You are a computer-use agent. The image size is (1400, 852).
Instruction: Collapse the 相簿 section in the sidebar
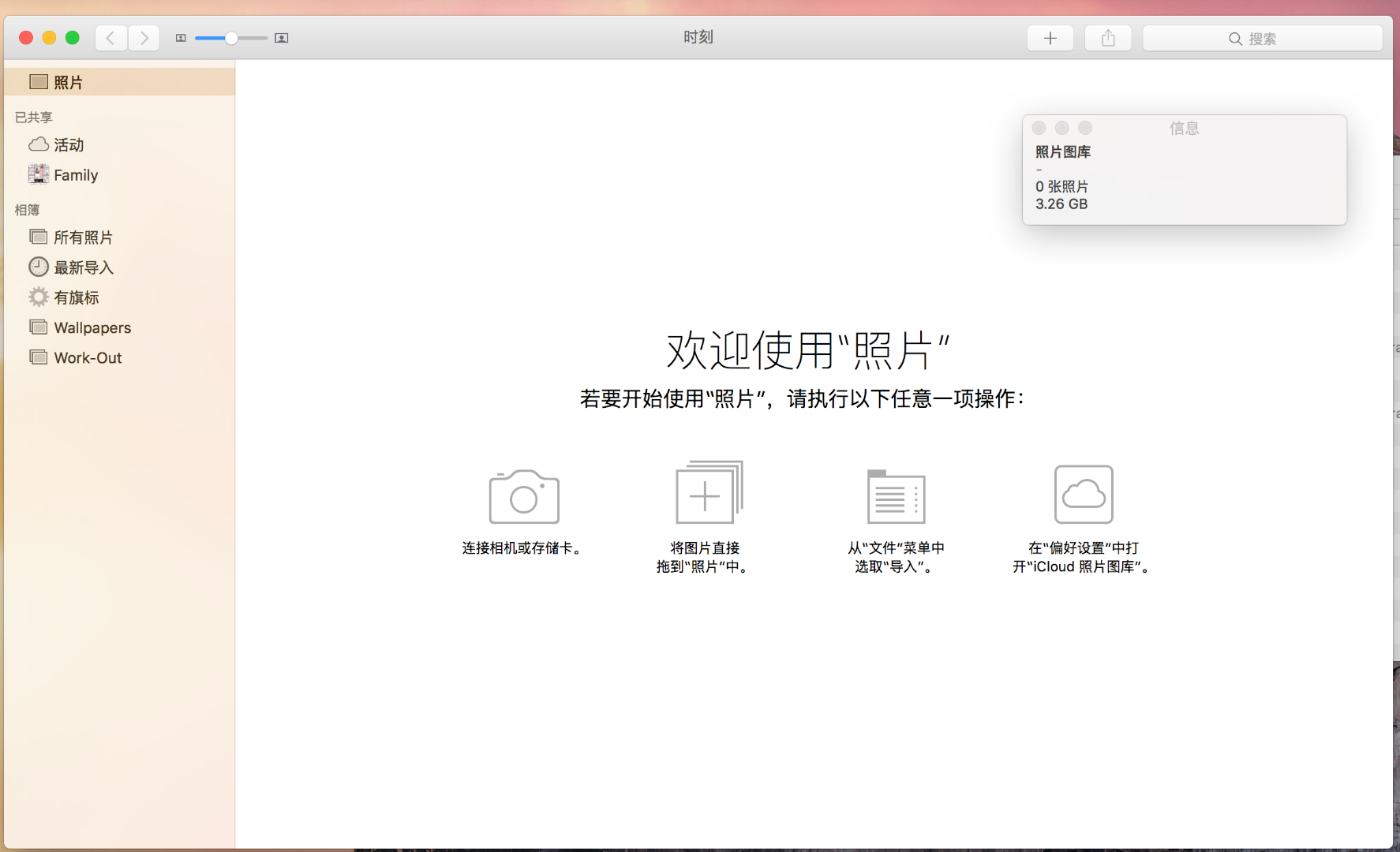27,210
